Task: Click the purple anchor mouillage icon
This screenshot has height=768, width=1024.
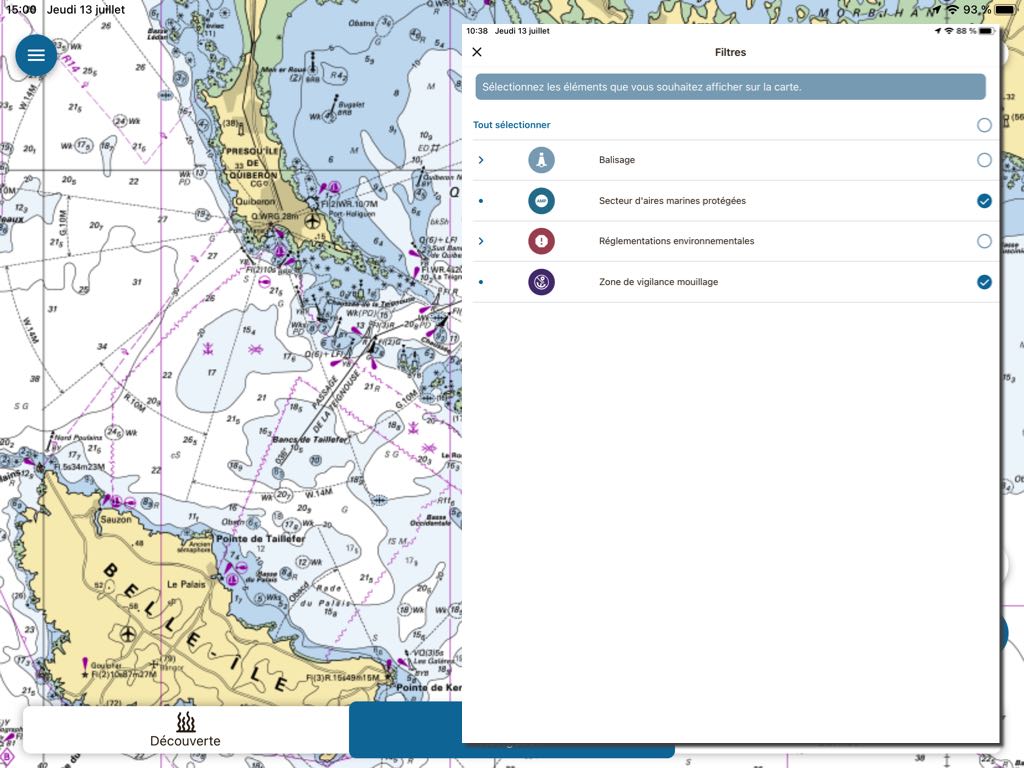Action: 541,282
